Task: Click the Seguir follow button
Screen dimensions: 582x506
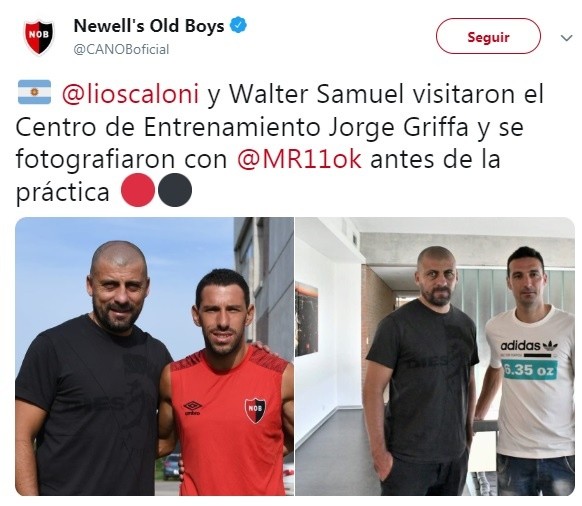Action: tap(488, 36)
